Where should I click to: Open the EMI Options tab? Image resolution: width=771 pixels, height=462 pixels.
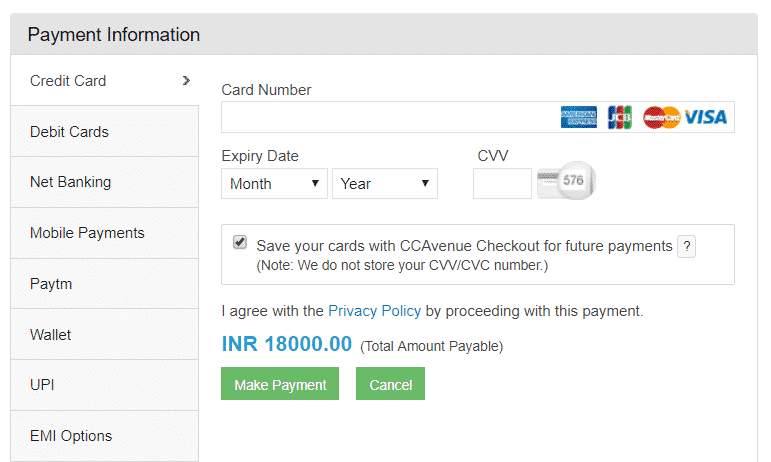click(104, 436)
